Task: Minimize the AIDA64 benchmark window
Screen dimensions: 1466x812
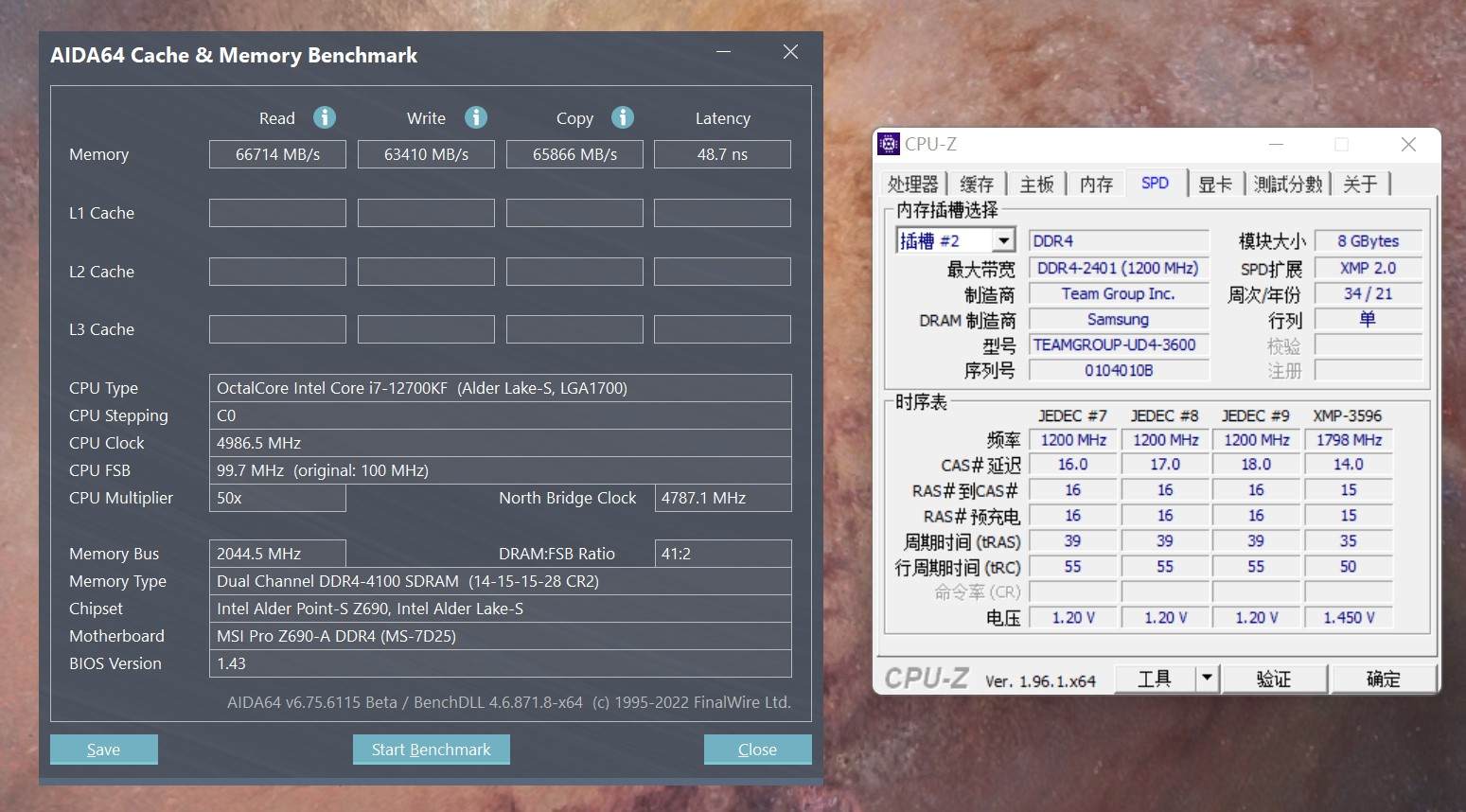Action: point(724,52)
